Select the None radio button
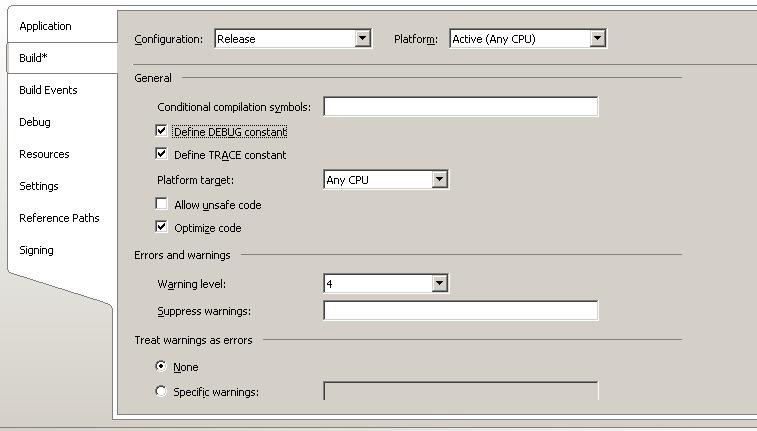The width and height of the screenshot is (757, 431). [161, 366]
